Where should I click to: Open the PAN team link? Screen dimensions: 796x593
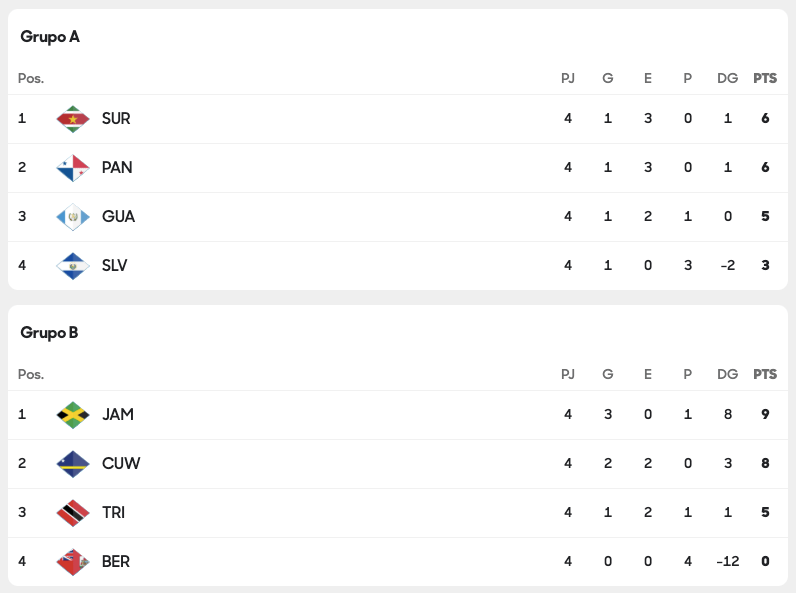(x=117, y=167)
